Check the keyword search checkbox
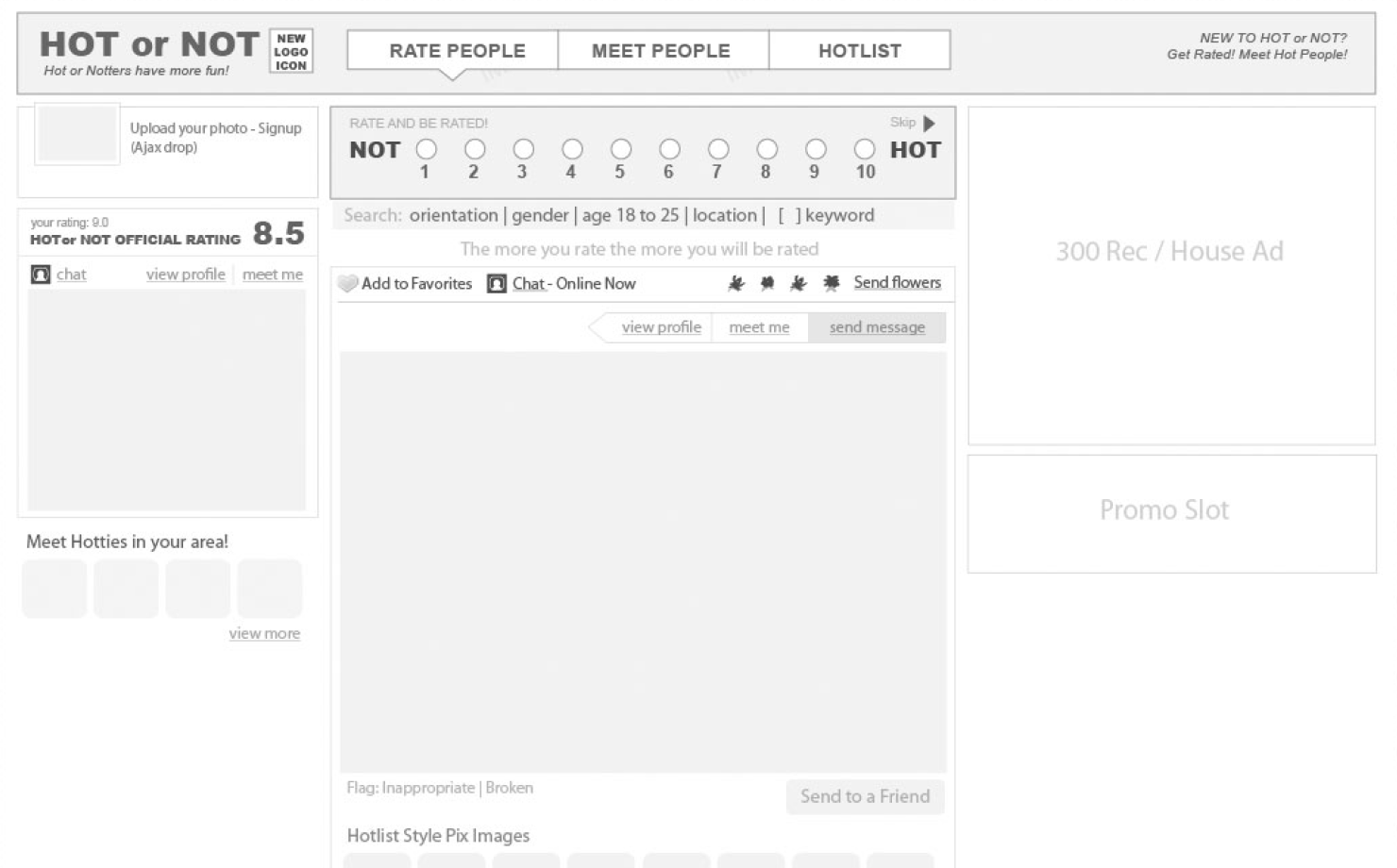 (x=789, y=216)
